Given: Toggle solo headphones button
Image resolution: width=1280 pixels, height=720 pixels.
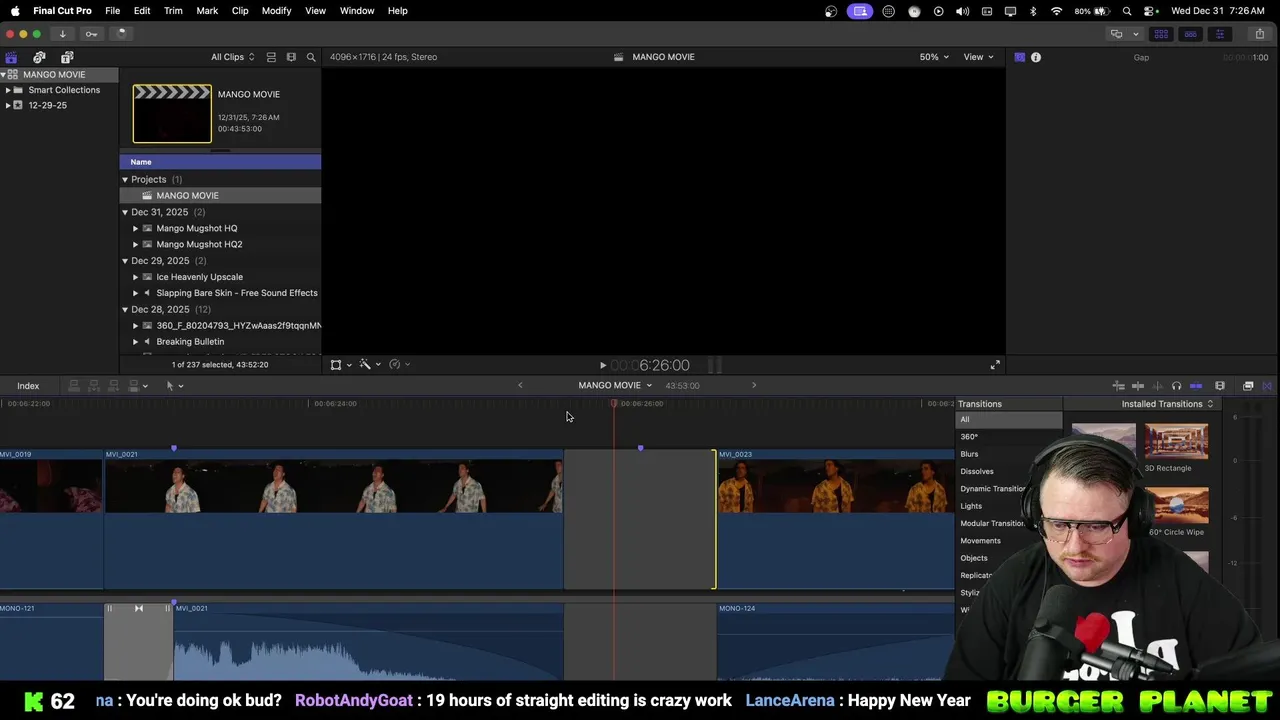Looking at the screenshot, I should tap(1176, 386).
